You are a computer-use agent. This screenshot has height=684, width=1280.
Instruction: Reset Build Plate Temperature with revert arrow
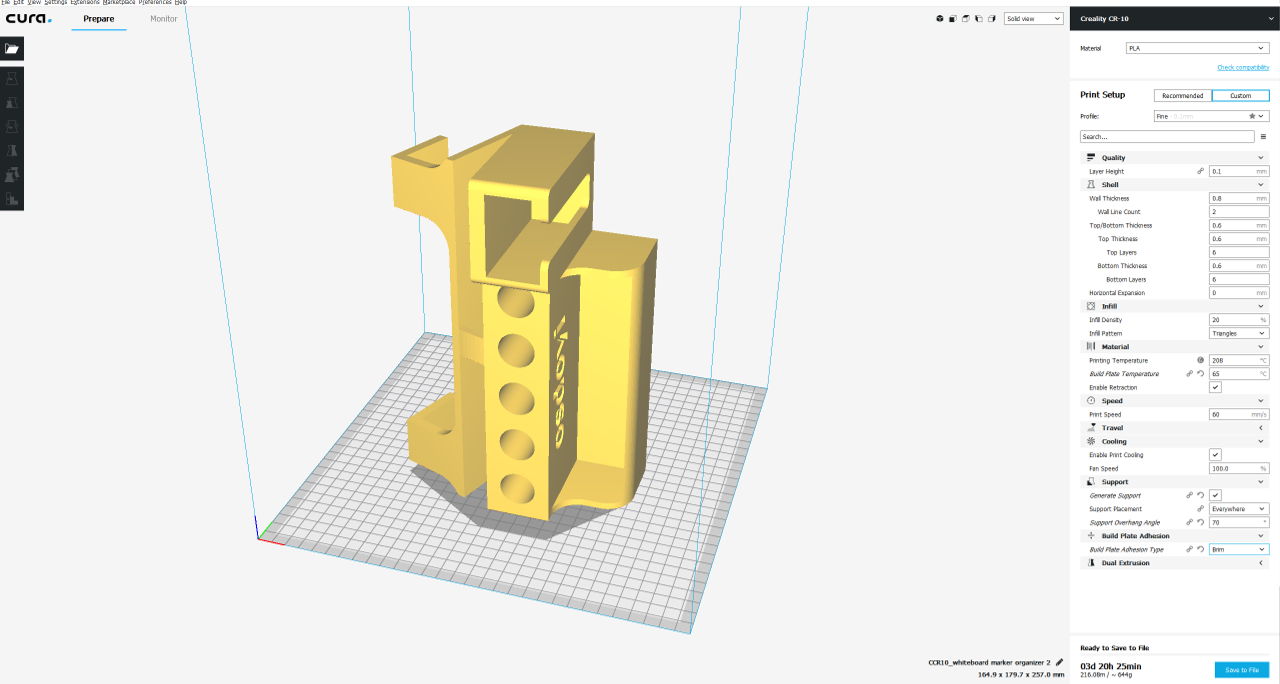[x=1200, y=374]
